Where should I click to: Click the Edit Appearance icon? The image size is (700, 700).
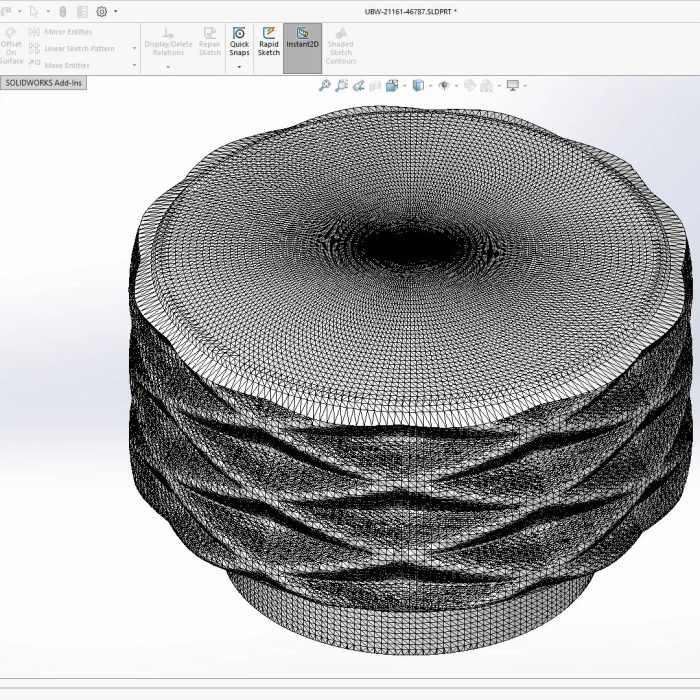[470, 85]
